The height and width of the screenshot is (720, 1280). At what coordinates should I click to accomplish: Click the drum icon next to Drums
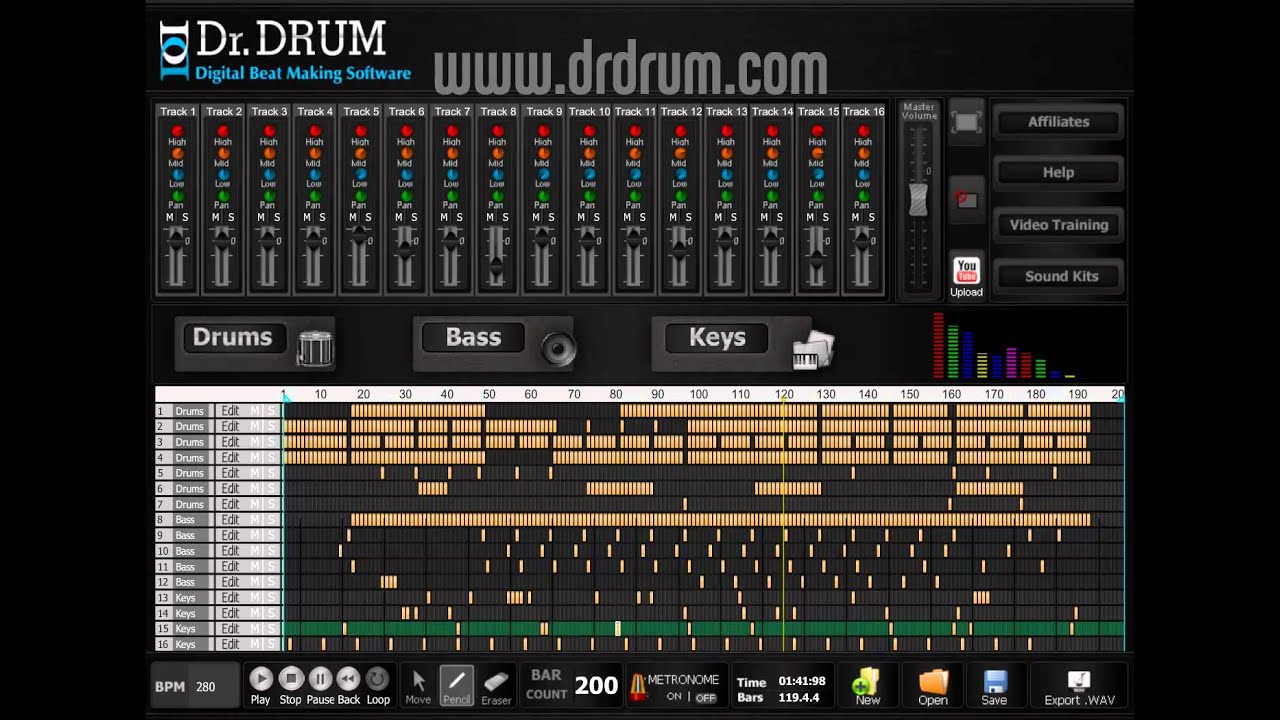(x=315, y=347)
